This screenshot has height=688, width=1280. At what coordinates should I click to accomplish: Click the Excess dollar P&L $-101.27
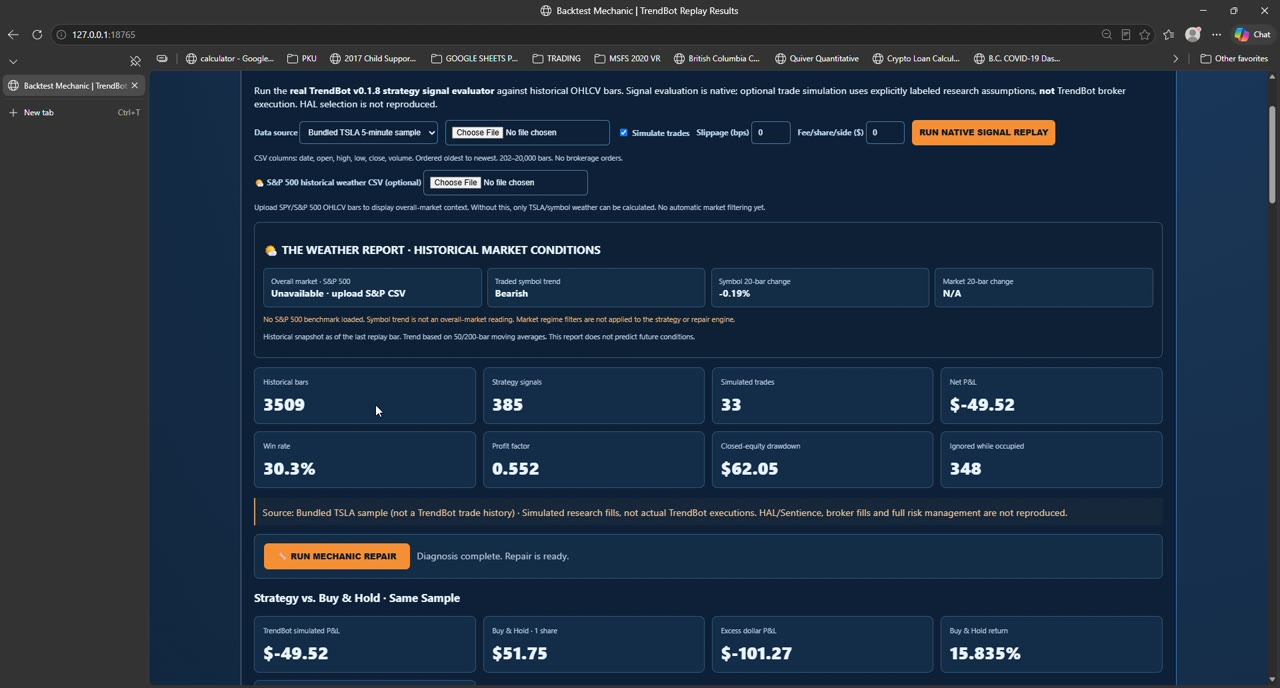point(756,653)
